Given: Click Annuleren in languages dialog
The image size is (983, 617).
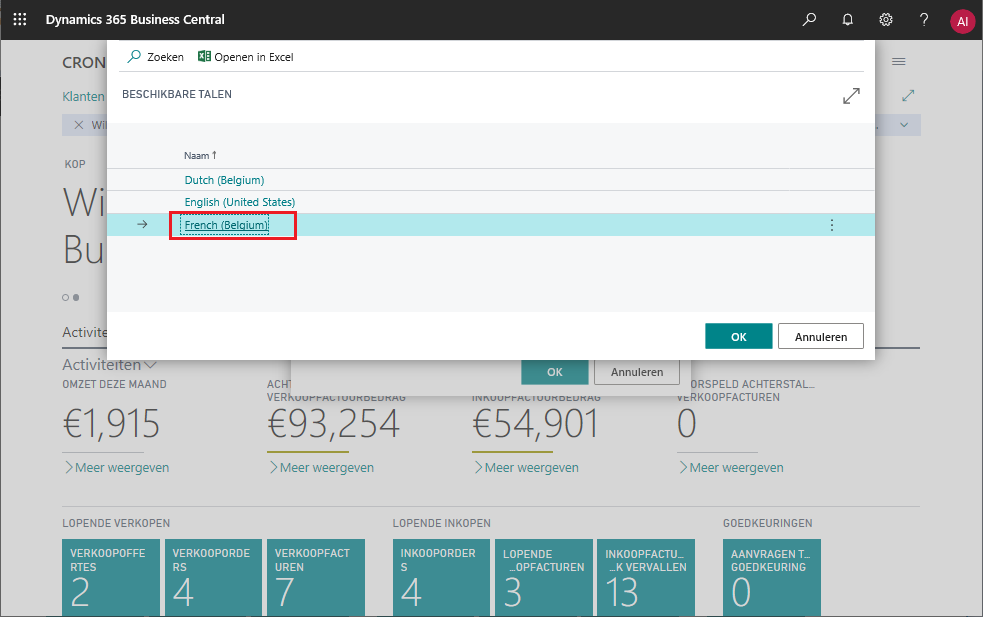Looking at the screenshot, I should (x=821, y=337).
